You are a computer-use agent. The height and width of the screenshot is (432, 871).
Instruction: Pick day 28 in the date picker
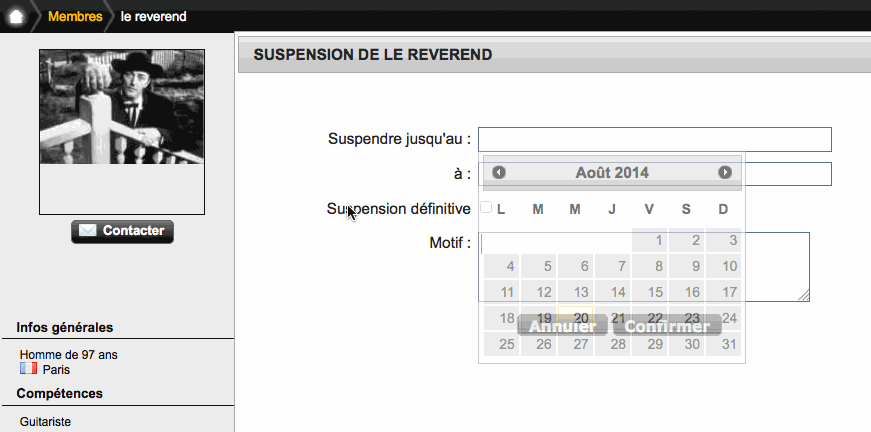tap(613, 344)
